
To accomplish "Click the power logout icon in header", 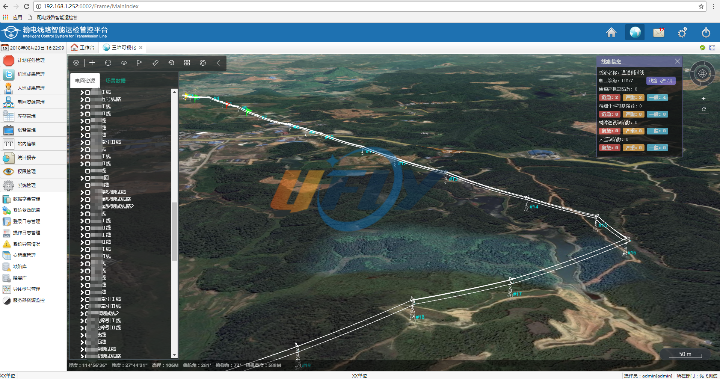I will [706, 32].
